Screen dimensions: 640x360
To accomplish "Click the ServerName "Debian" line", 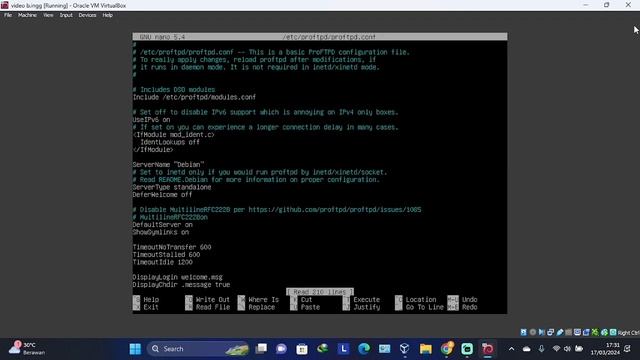I will (x=168, y=164).
